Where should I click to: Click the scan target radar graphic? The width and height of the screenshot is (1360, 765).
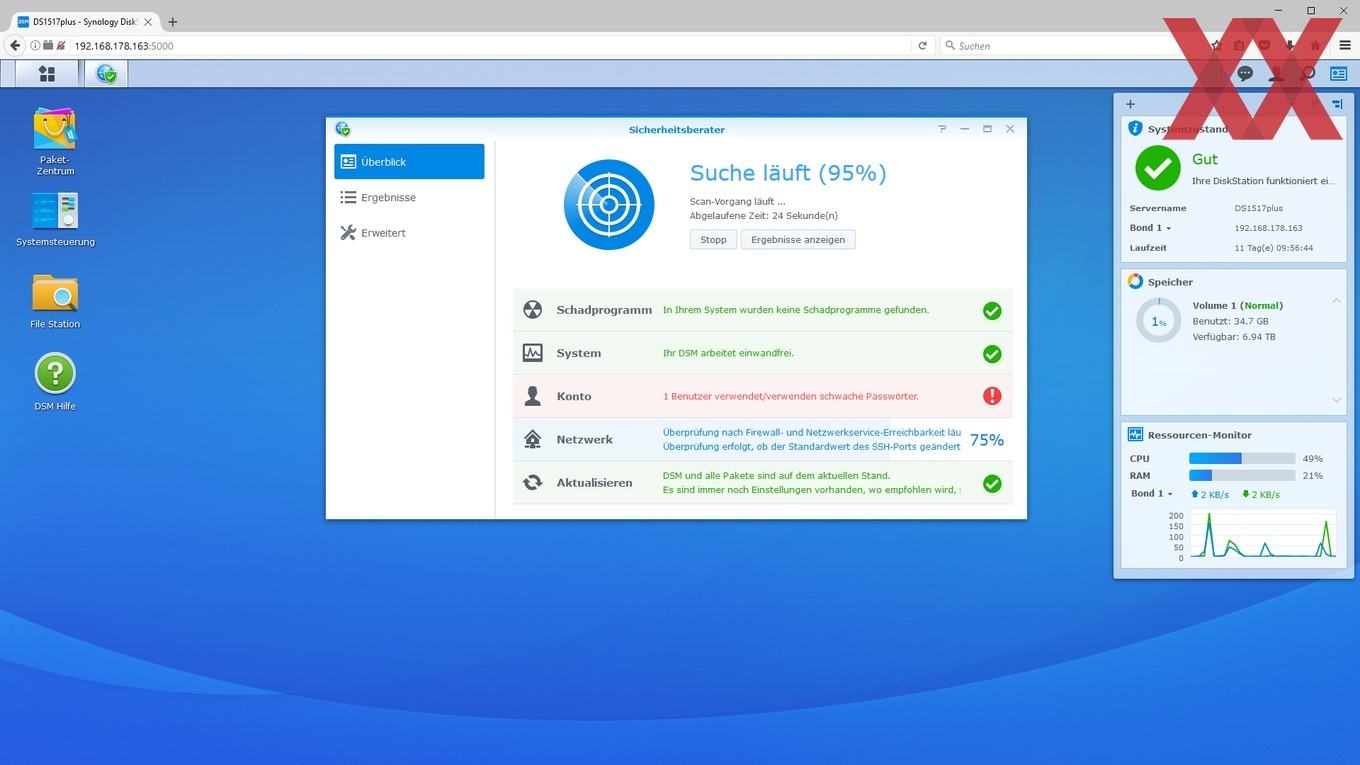pyautogui.click(x=609, y=205)
